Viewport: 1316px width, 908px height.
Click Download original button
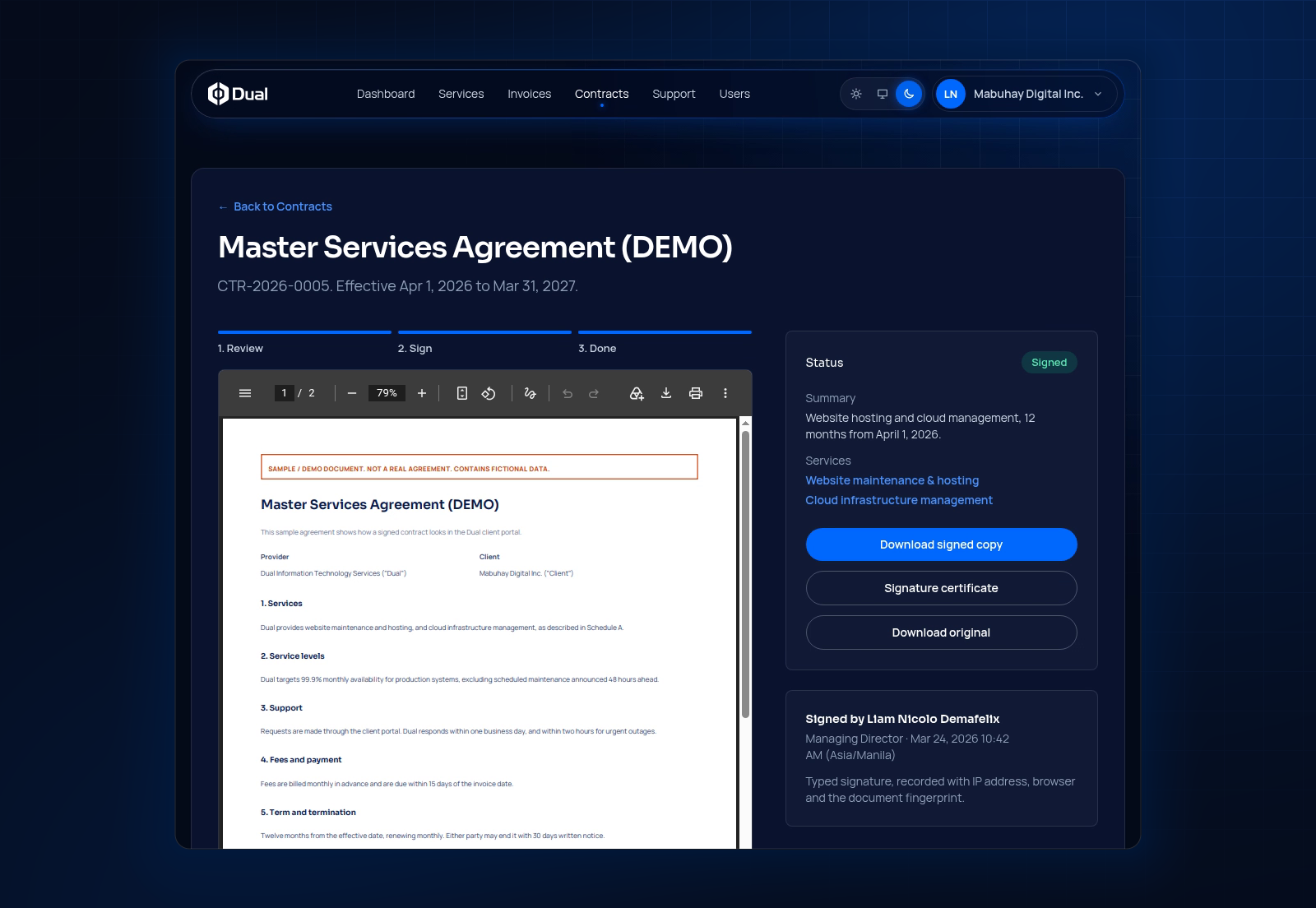(942, 632)
